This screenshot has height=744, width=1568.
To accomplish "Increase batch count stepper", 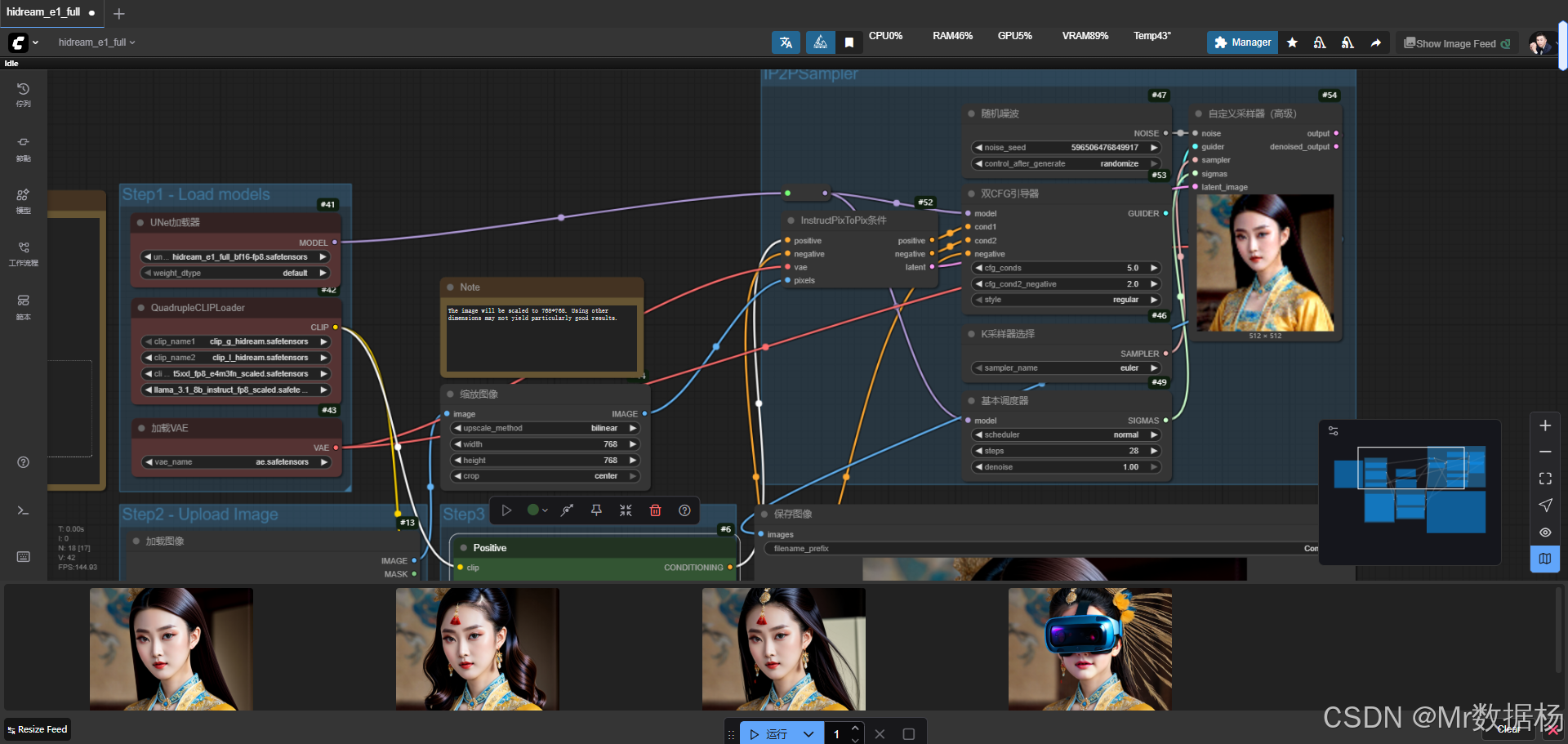I will coord(855,728).
